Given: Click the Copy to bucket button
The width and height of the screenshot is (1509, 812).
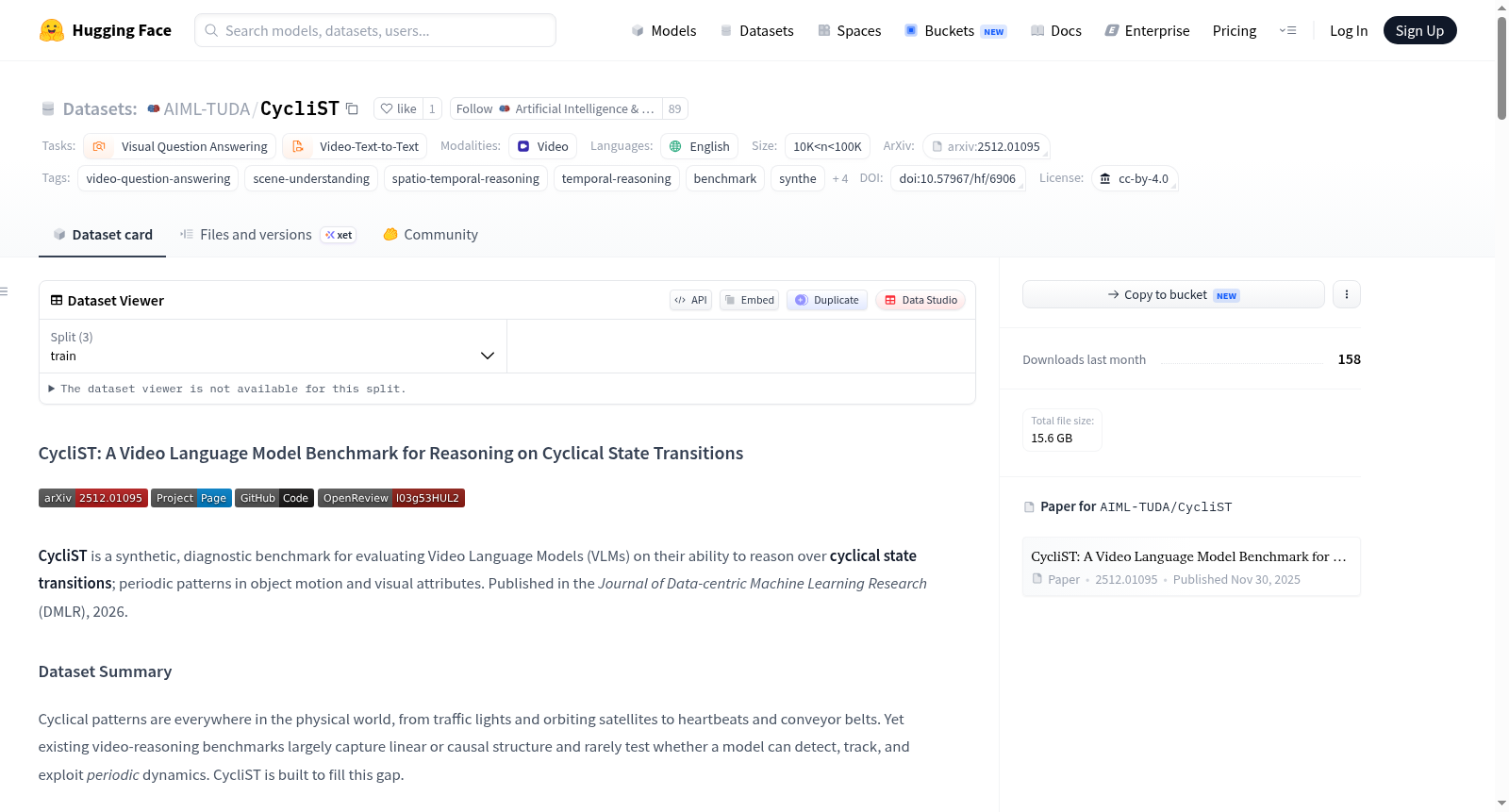Looking at the screenshot, I should (x=1173, y=294).
